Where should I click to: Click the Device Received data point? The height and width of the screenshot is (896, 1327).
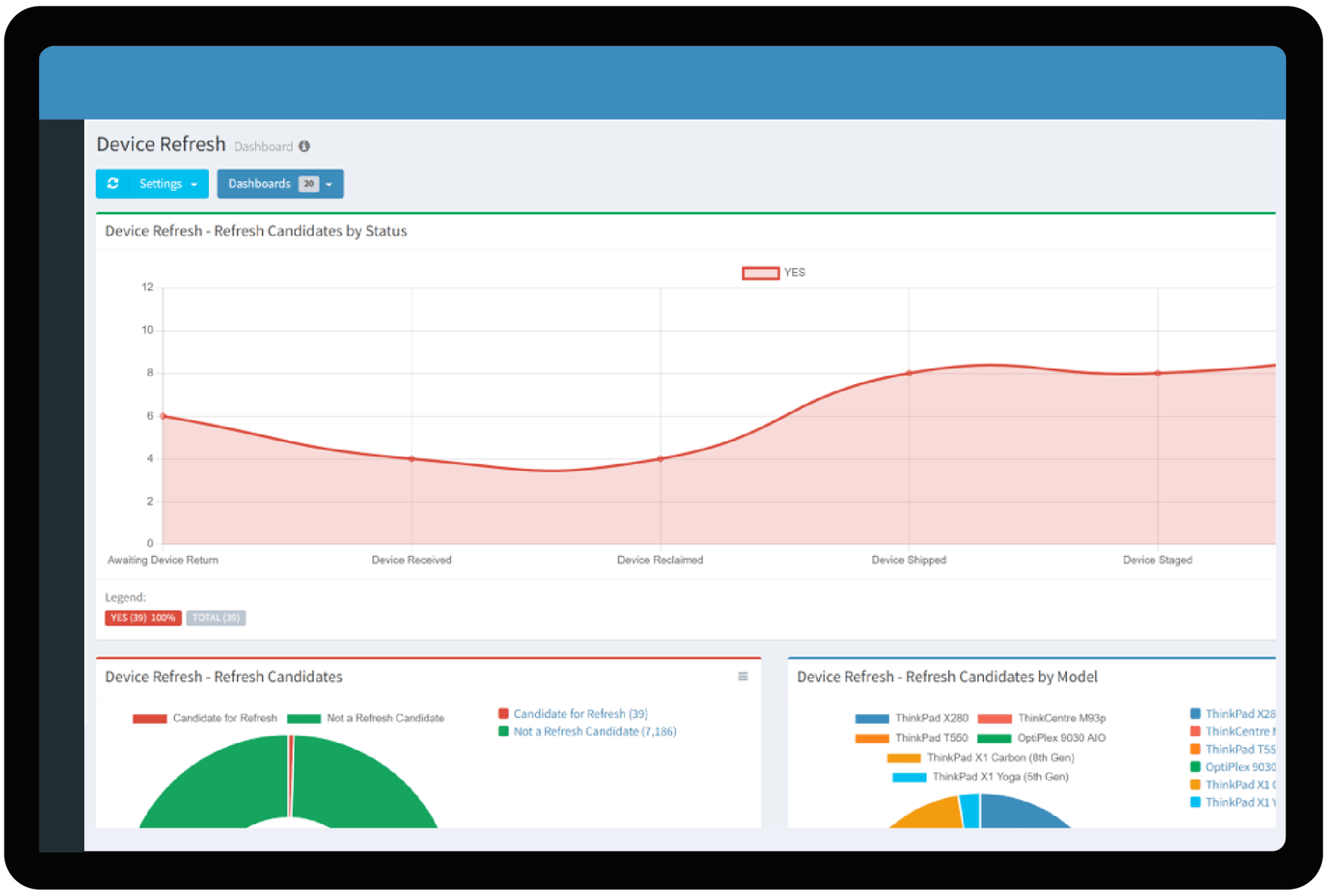pos(412,459)
